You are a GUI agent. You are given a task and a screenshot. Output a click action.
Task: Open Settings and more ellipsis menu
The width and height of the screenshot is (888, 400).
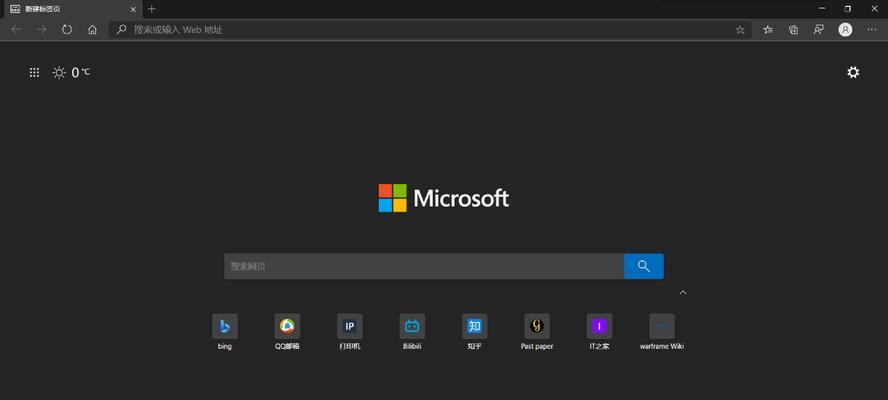(872, 29)
